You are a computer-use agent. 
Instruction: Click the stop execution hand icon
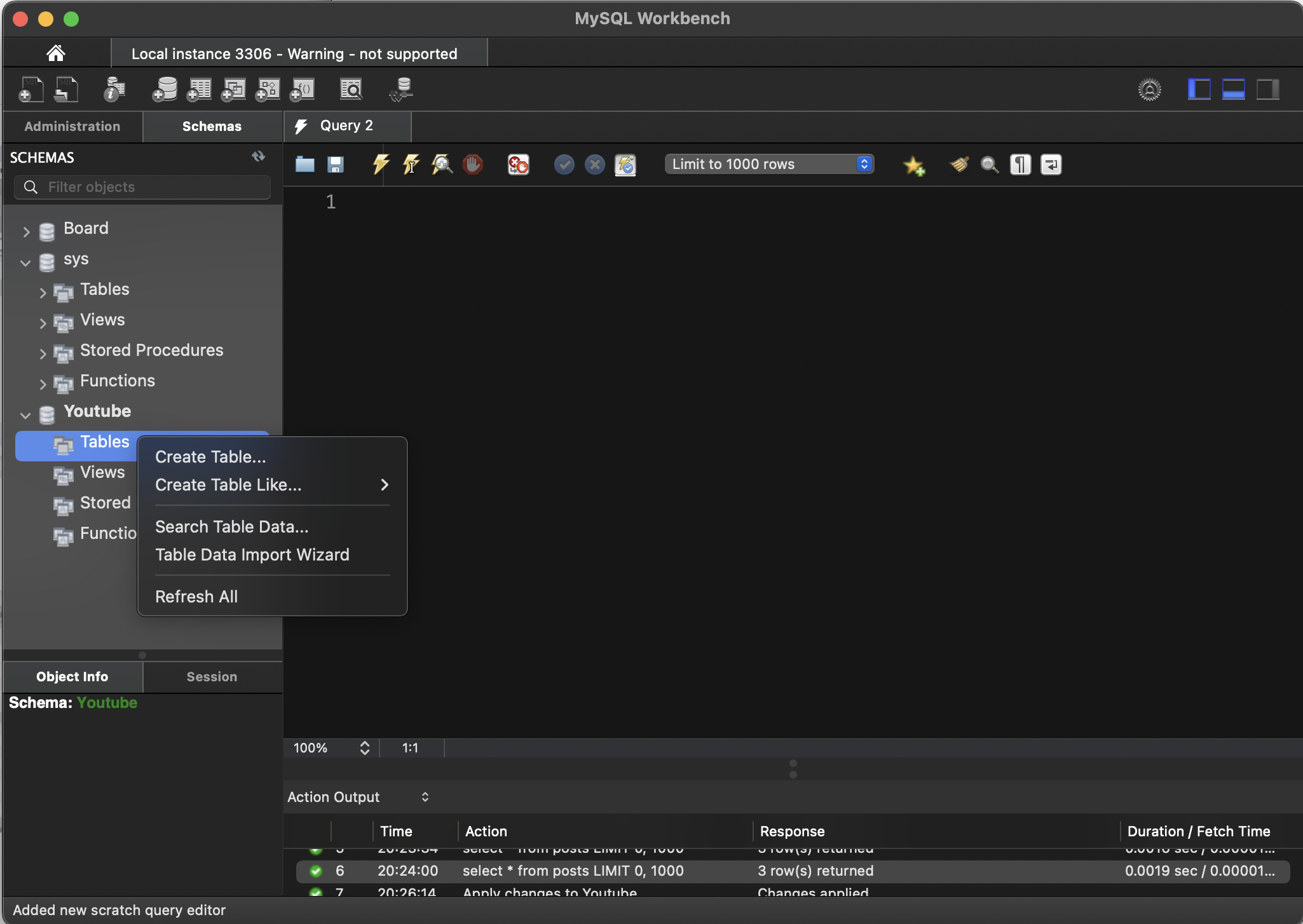pyautogui.click(x=472, y=165)
